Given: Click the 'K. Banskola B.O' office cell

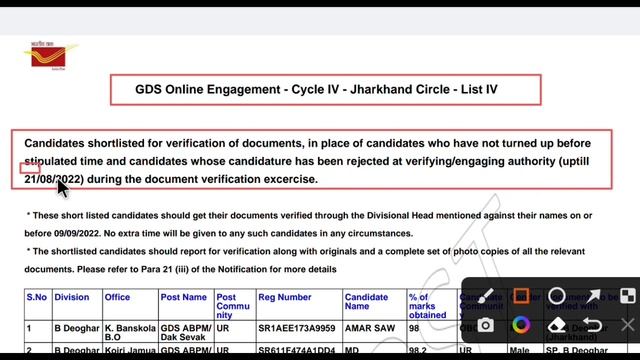Looking at the screenshot, I should (x=130, y=333).
